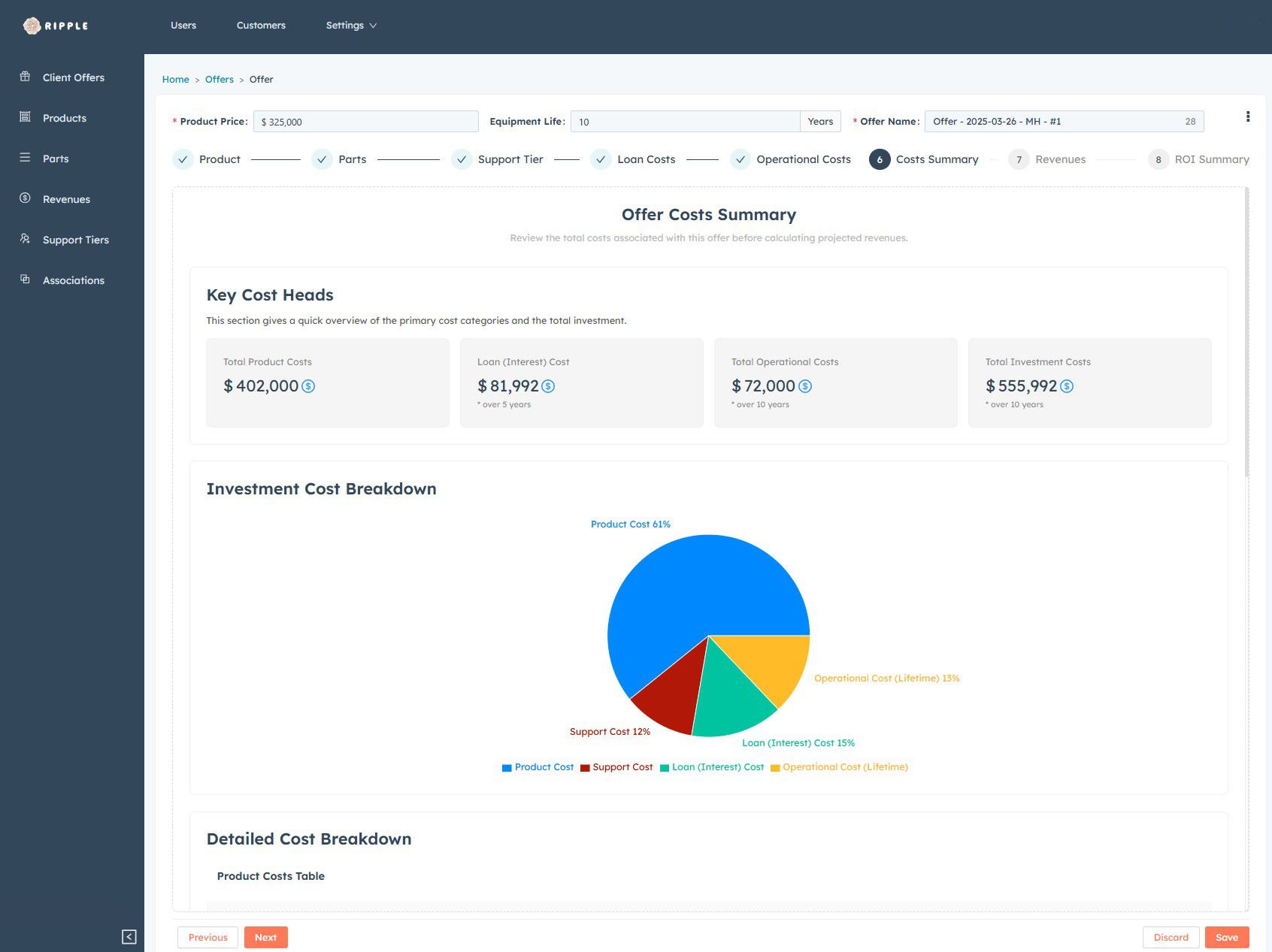Click the dollar icon next to $81,992
This screenshot has height=952, width=1272.
548,386
